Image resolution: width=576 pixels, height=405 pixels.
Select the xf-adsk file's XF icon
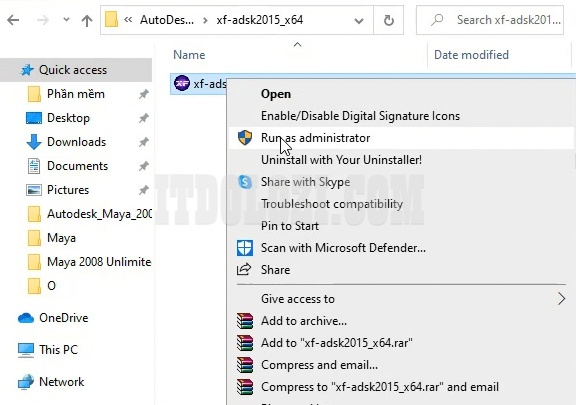[x=182, y=83]
